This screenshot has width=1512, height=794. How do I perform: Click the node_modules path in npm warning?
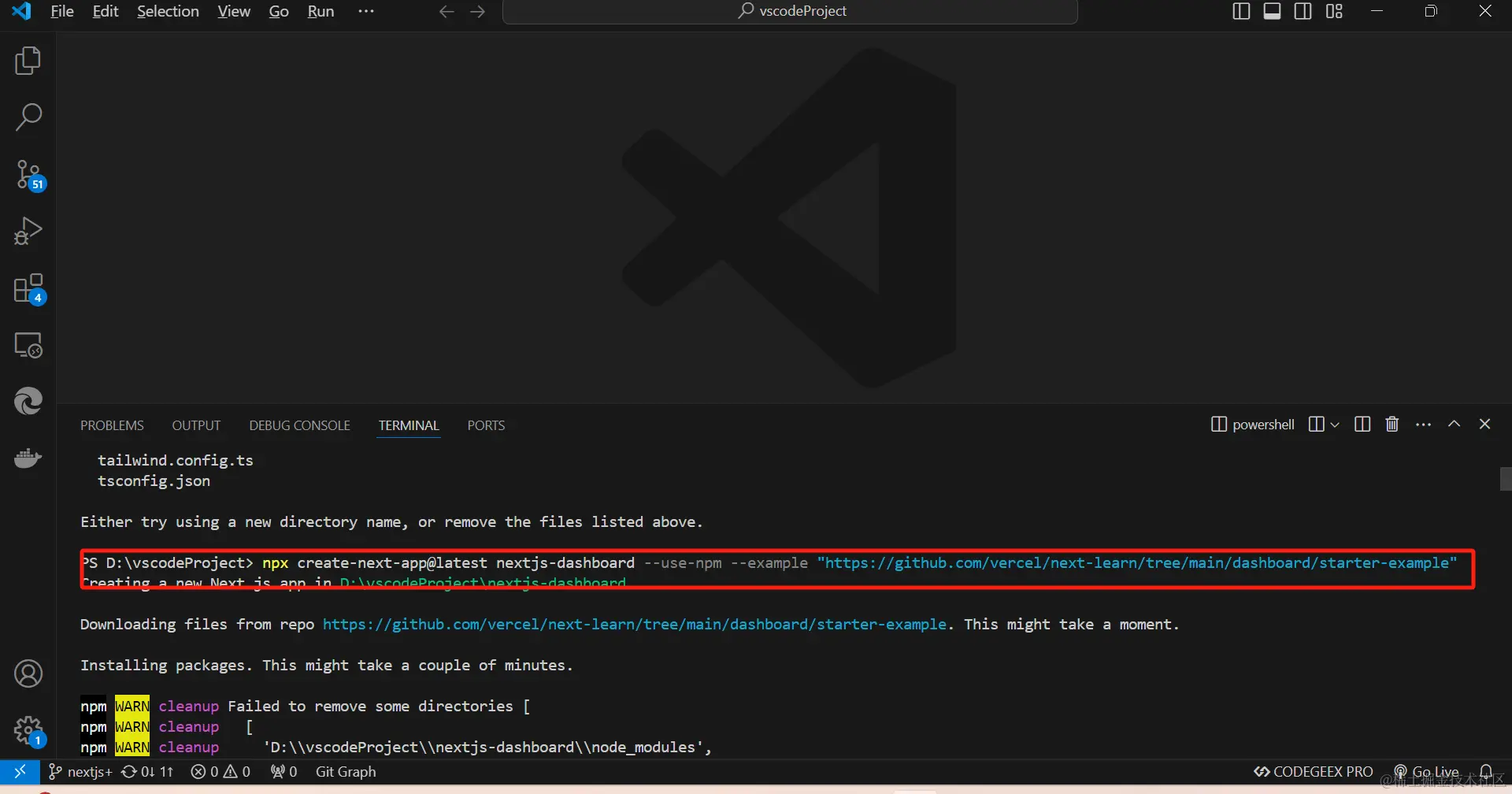(x=483, y=748)
